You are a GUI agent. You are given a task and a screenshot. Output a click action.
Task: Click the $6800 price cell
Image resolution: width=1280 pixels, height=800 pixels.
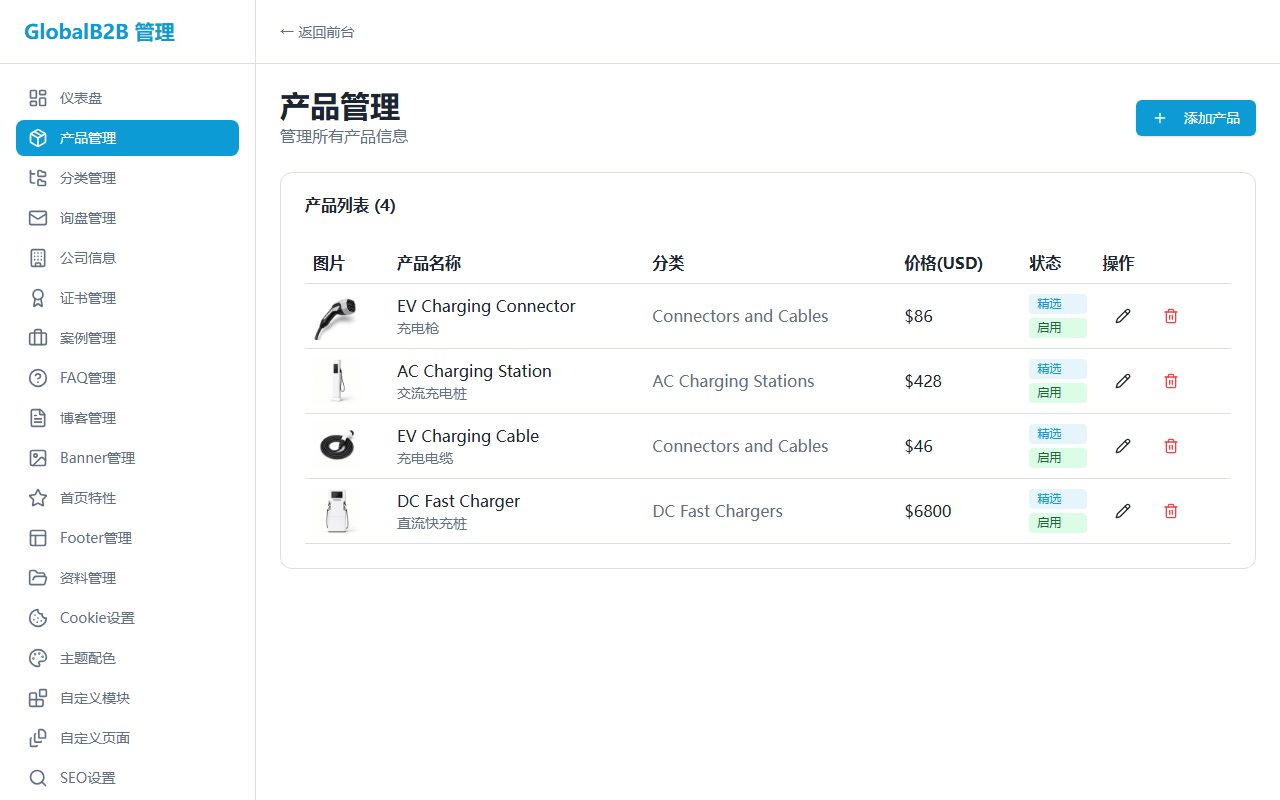pos(928,511)
